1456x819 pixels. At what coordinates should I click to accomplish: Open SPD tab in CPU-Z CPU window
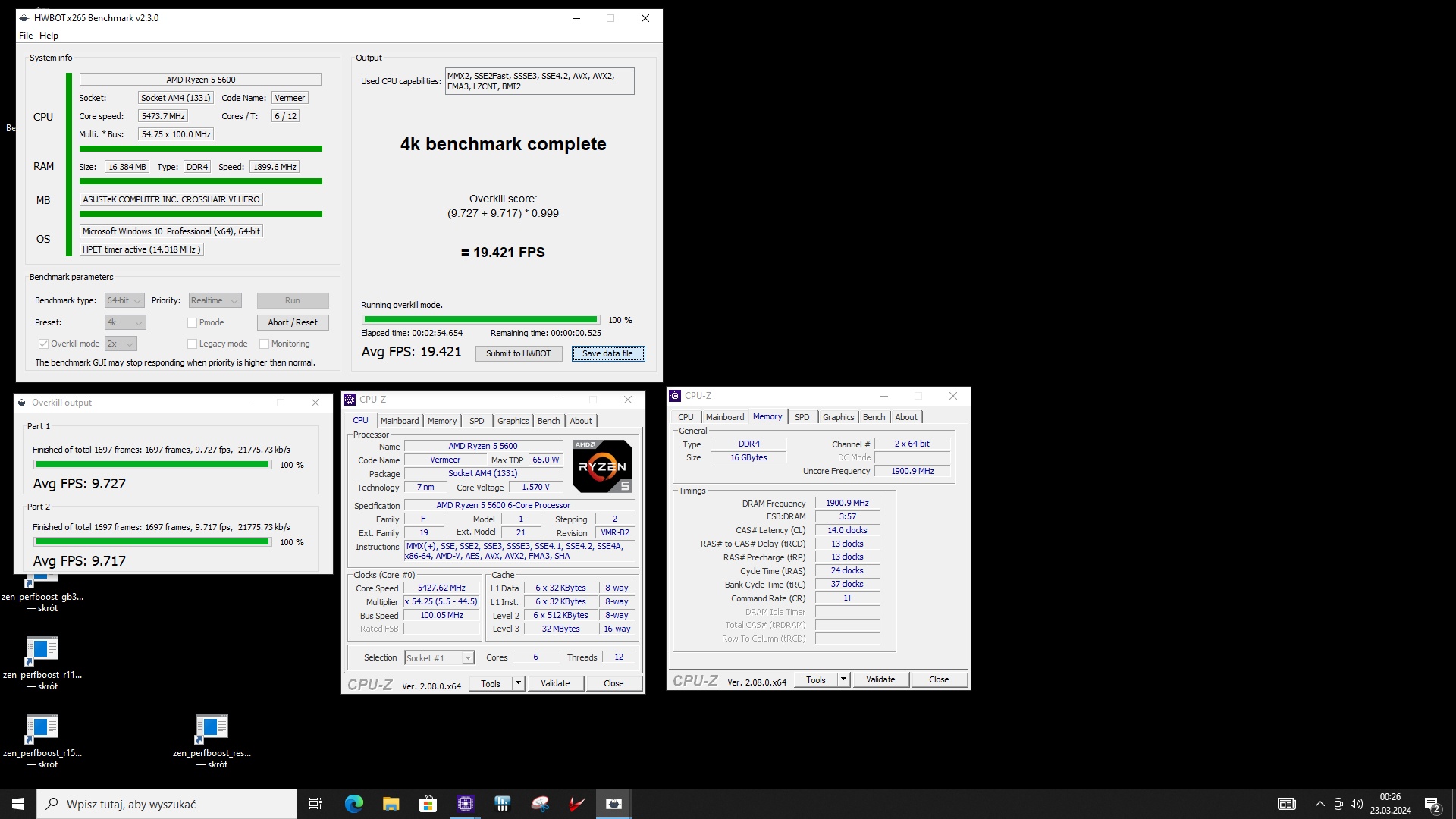[476, 421]
